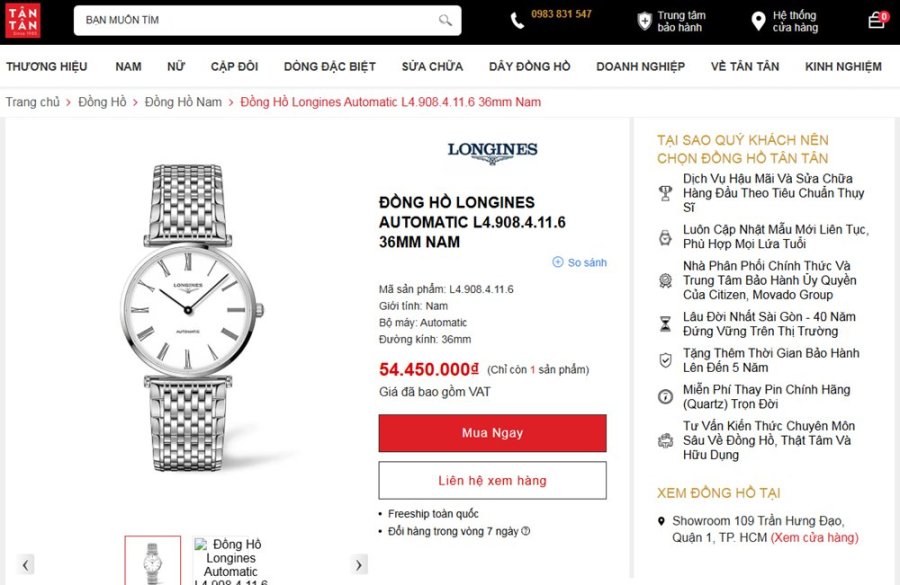This screenshot has width=900, height=585.
Task: Click the So sánh compare plus icon
Action: coord(558,263)
